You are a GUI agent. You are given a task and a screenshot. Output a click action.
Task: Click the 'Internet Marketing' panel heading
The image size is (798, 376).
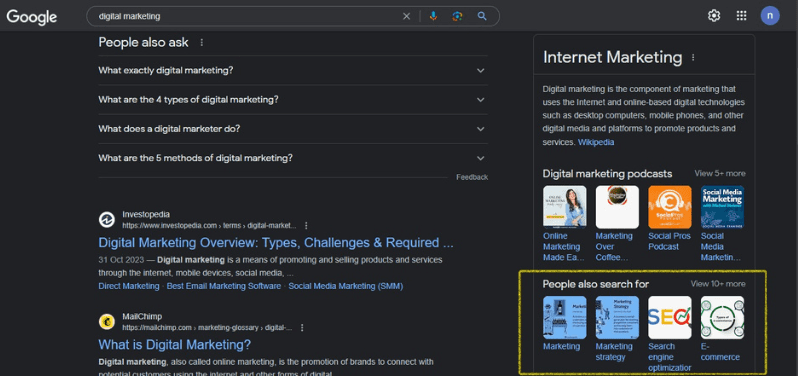point(612,57)
